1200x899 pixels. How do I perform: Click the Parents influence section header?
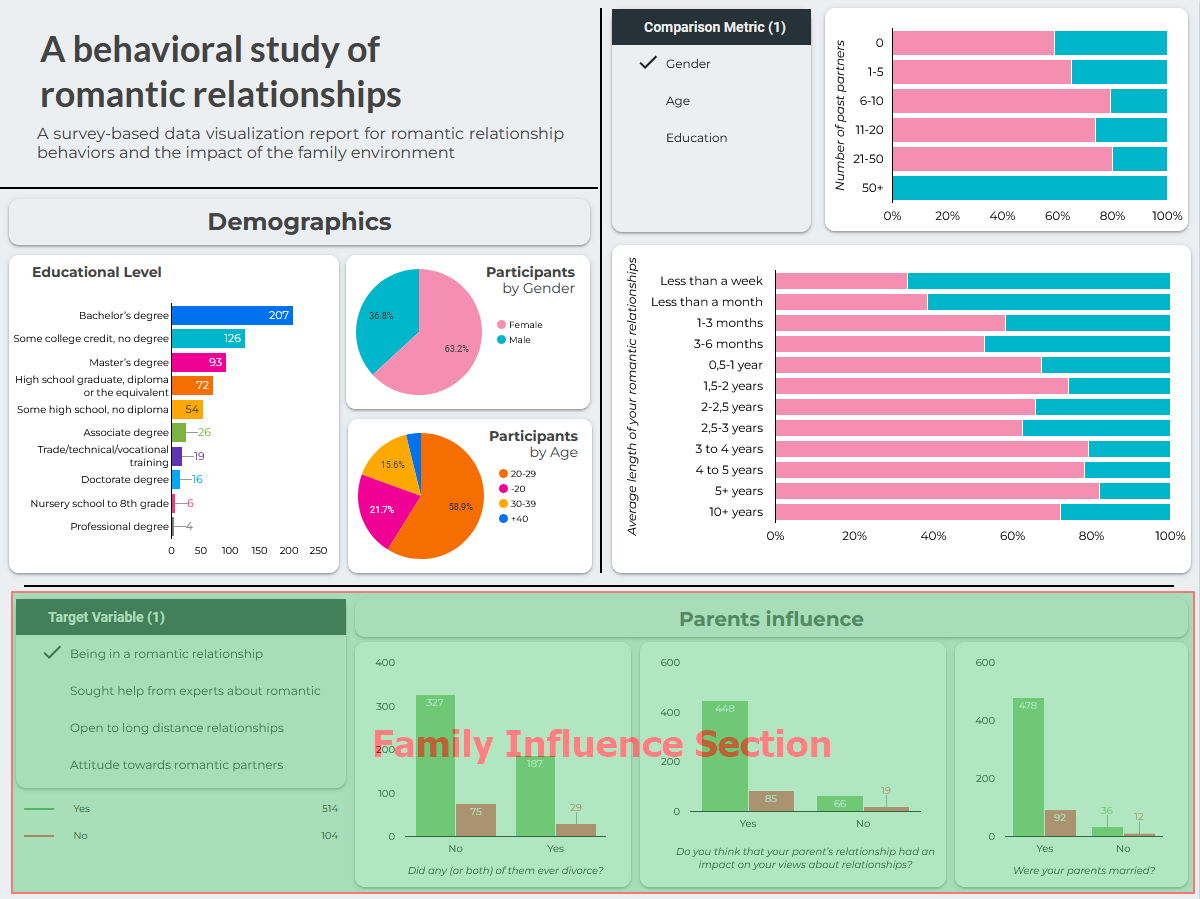pyautogui.click(x=771, y=619)
